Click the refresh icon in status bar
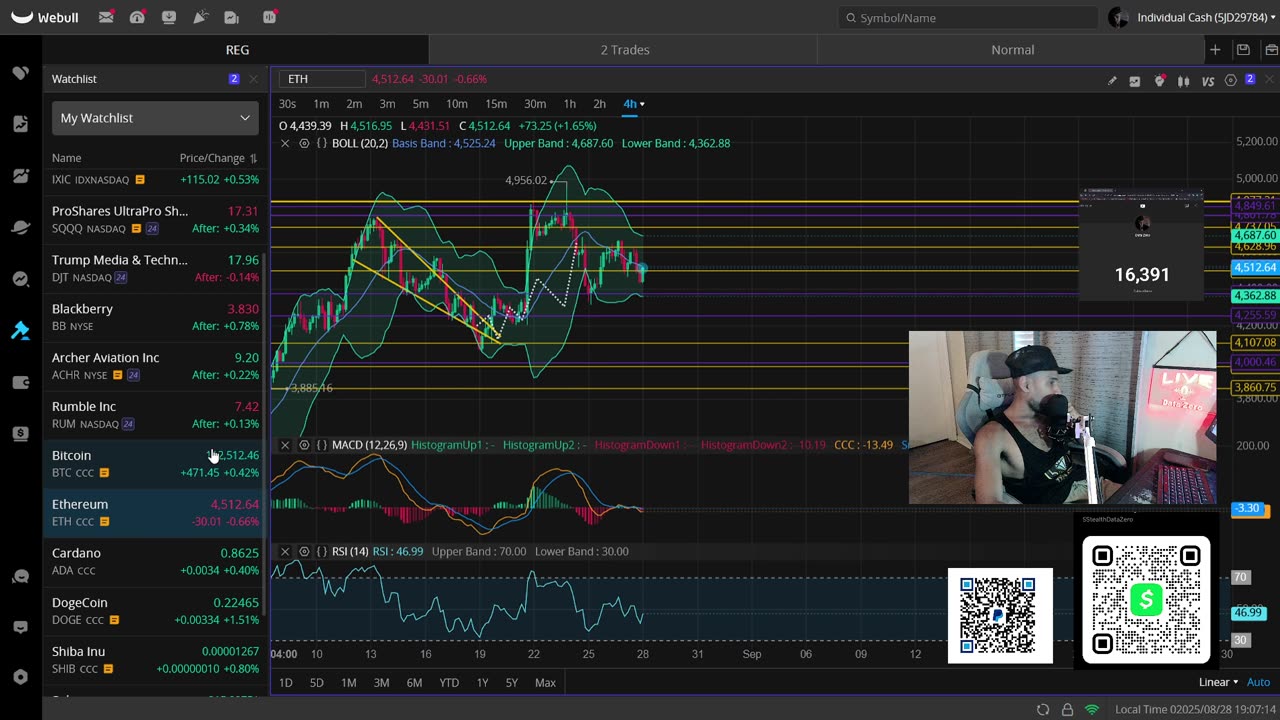This screenshot has height=720, width=1280. [x=1043, y=709]
